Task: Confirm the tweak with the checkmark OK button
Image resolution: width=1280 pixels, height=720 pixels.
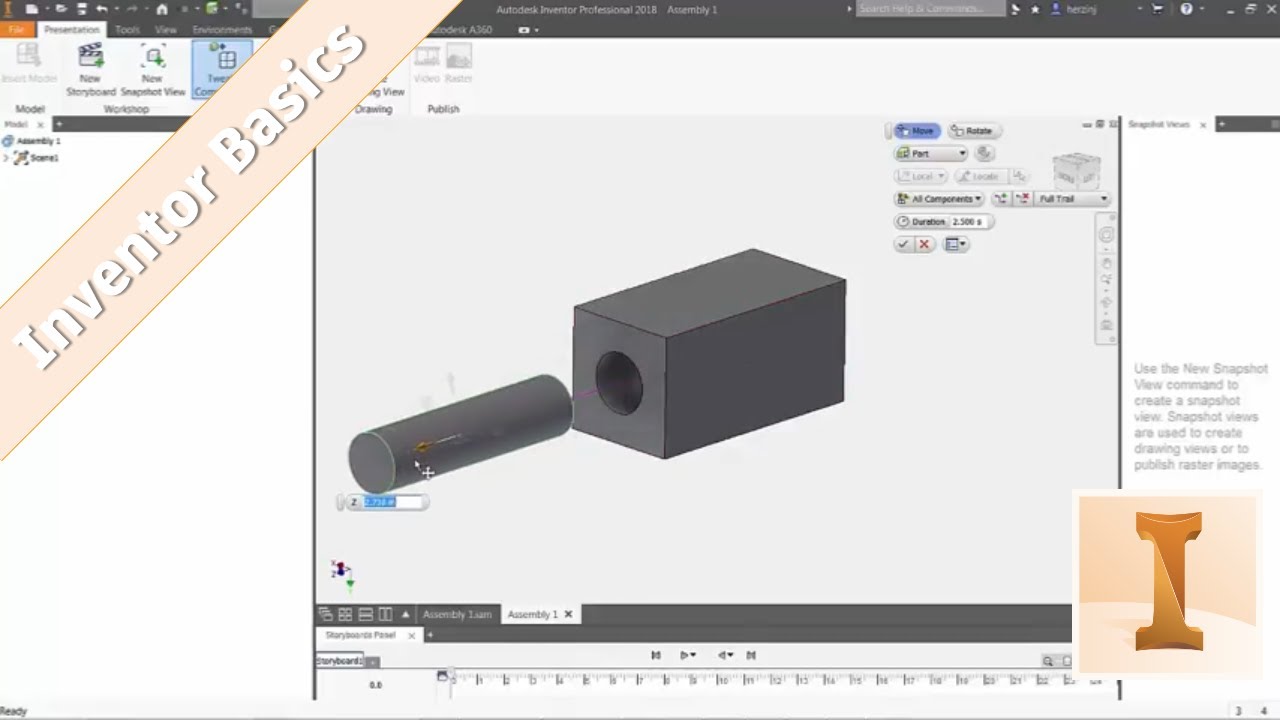Action: click(903, 244)
